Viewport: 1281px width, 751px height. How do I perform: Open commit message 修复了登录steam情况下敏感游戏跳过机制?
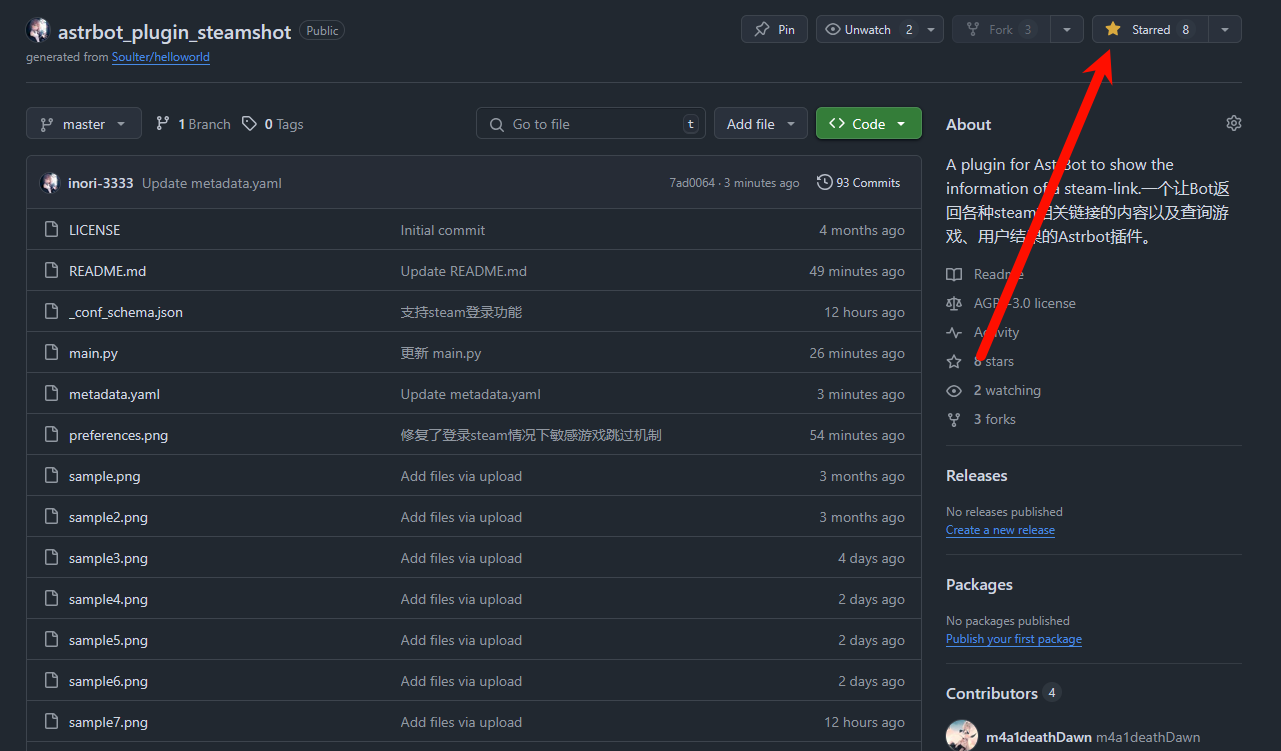pyautogui.click(x=531, y=435)
